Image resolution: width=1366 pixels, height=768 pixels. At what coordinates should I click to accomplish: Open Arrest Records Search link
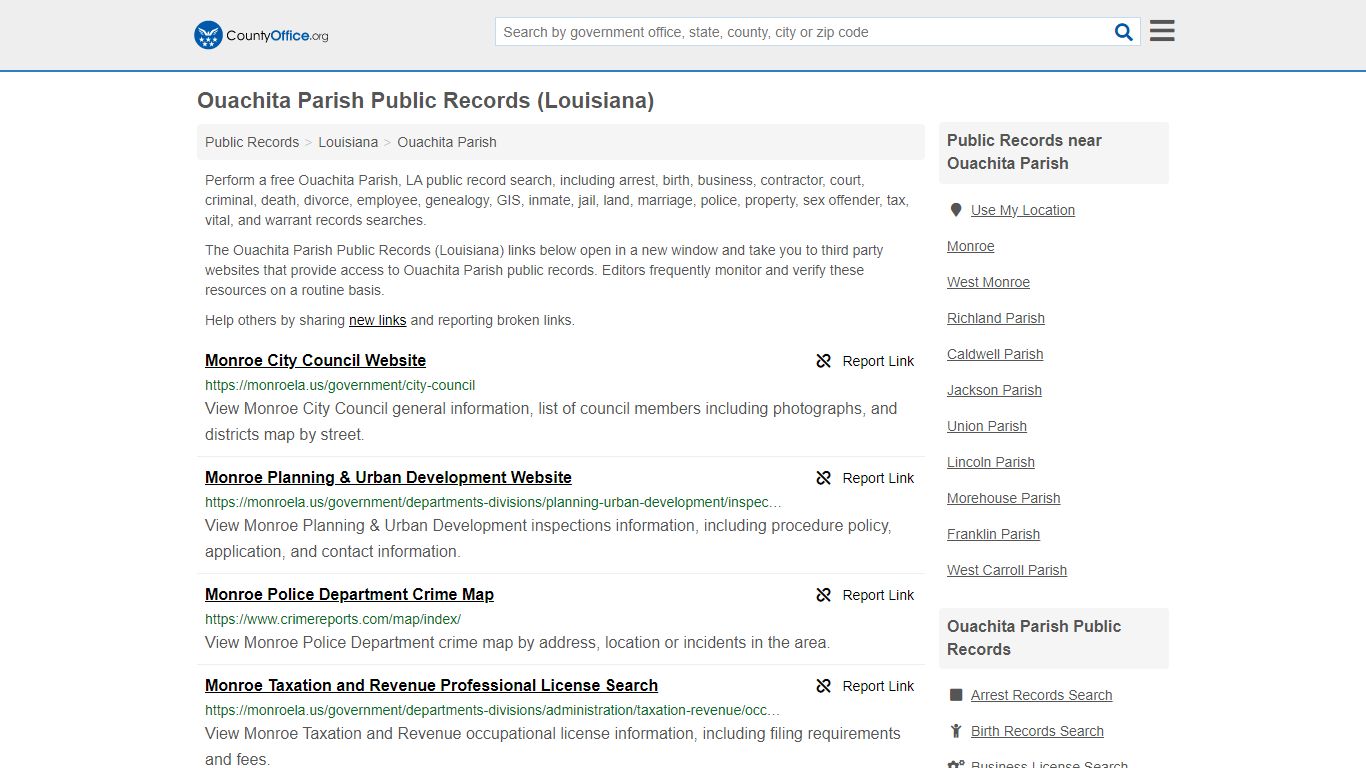1041,695
